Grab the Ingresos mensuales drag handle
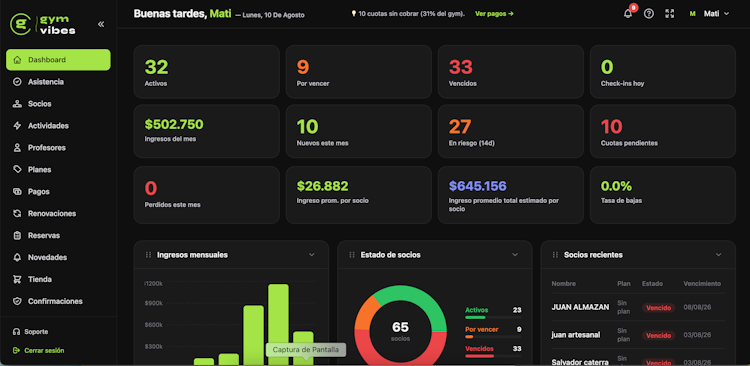Screen dimensions: 750x366 pyautogui.click(x=148, y=255)
